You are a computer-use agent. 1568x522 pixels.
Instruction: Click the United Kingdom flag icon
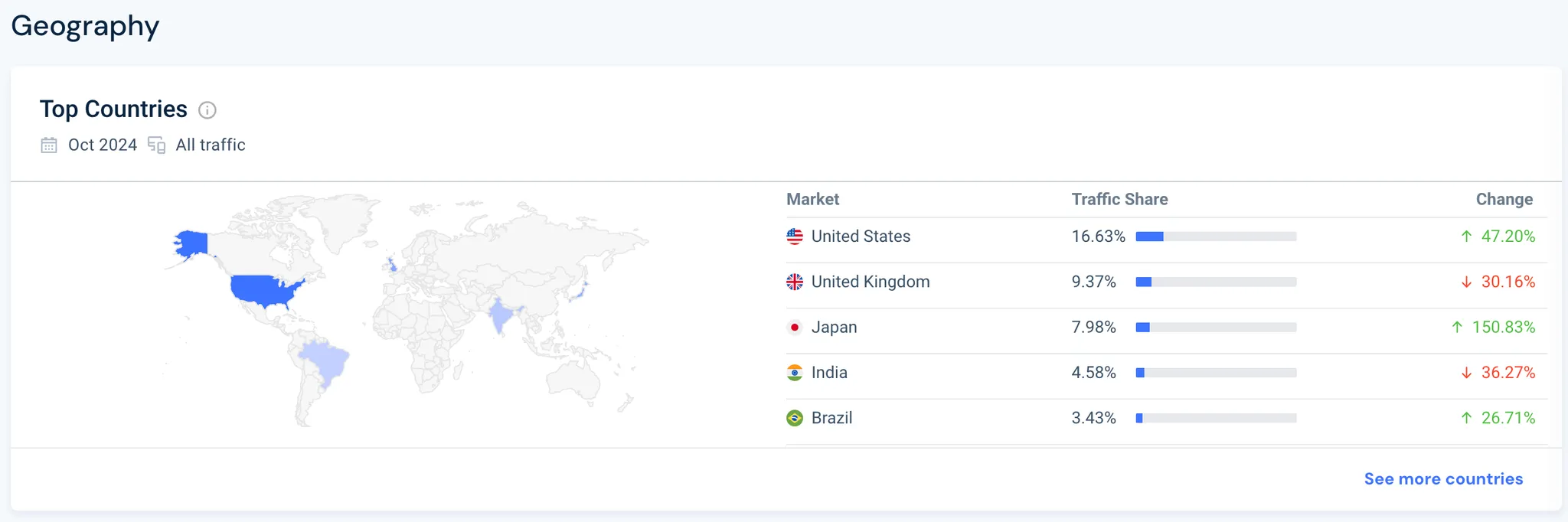(795, 282)
